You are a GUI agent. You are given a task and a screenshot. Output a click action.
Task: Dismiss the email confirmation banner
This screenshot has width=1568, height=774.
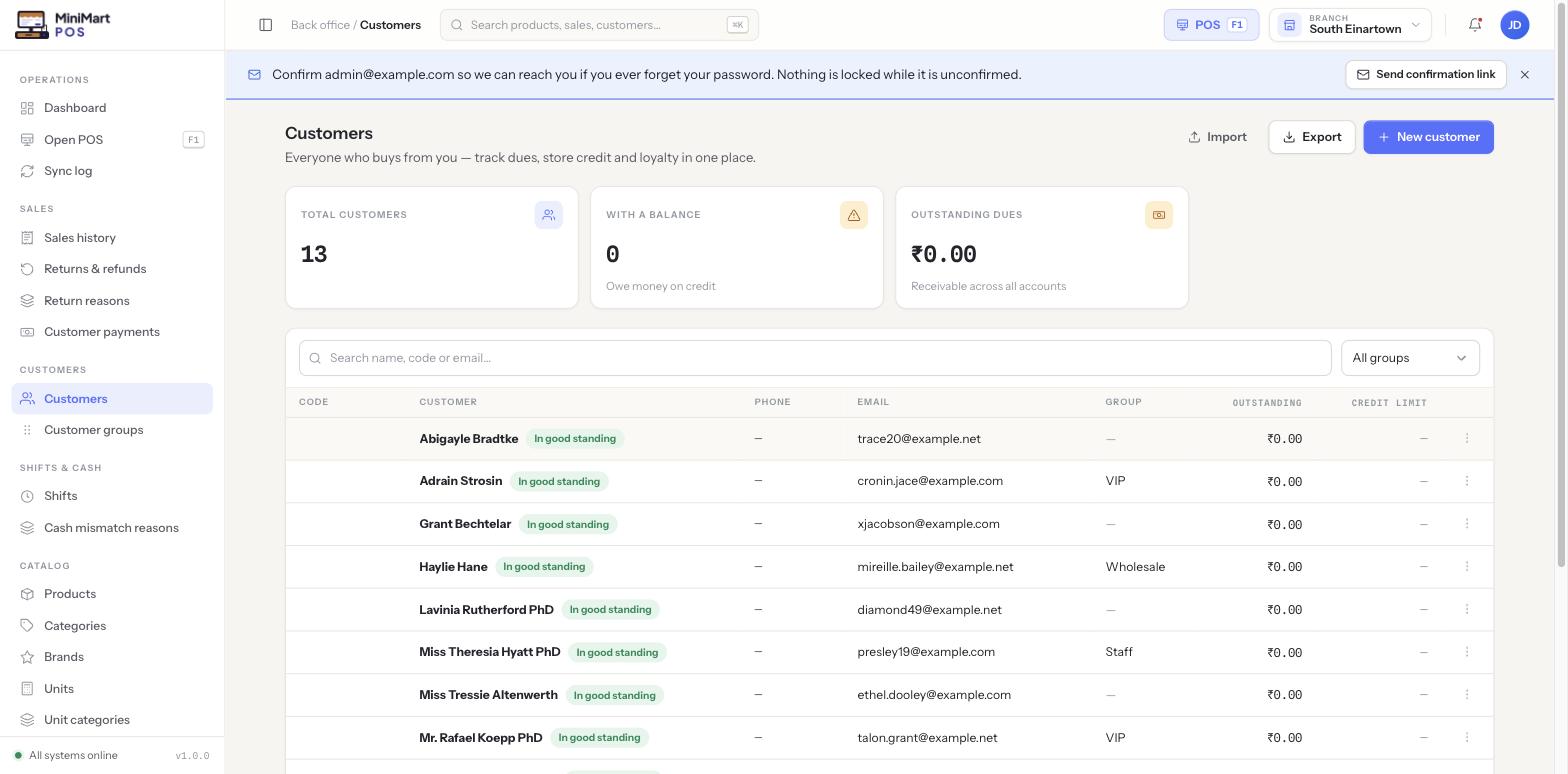coord(1525,75)
